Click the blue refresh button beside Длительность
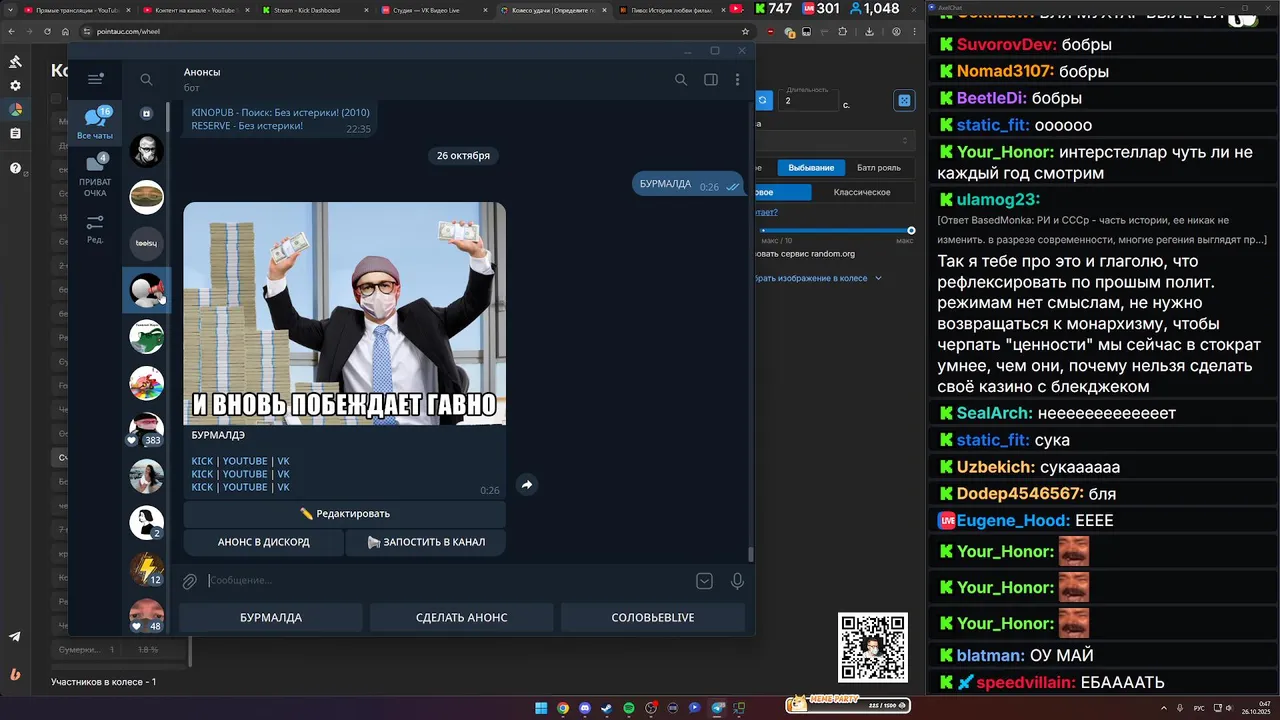The image size is (1280, 720). coord(763,101)
